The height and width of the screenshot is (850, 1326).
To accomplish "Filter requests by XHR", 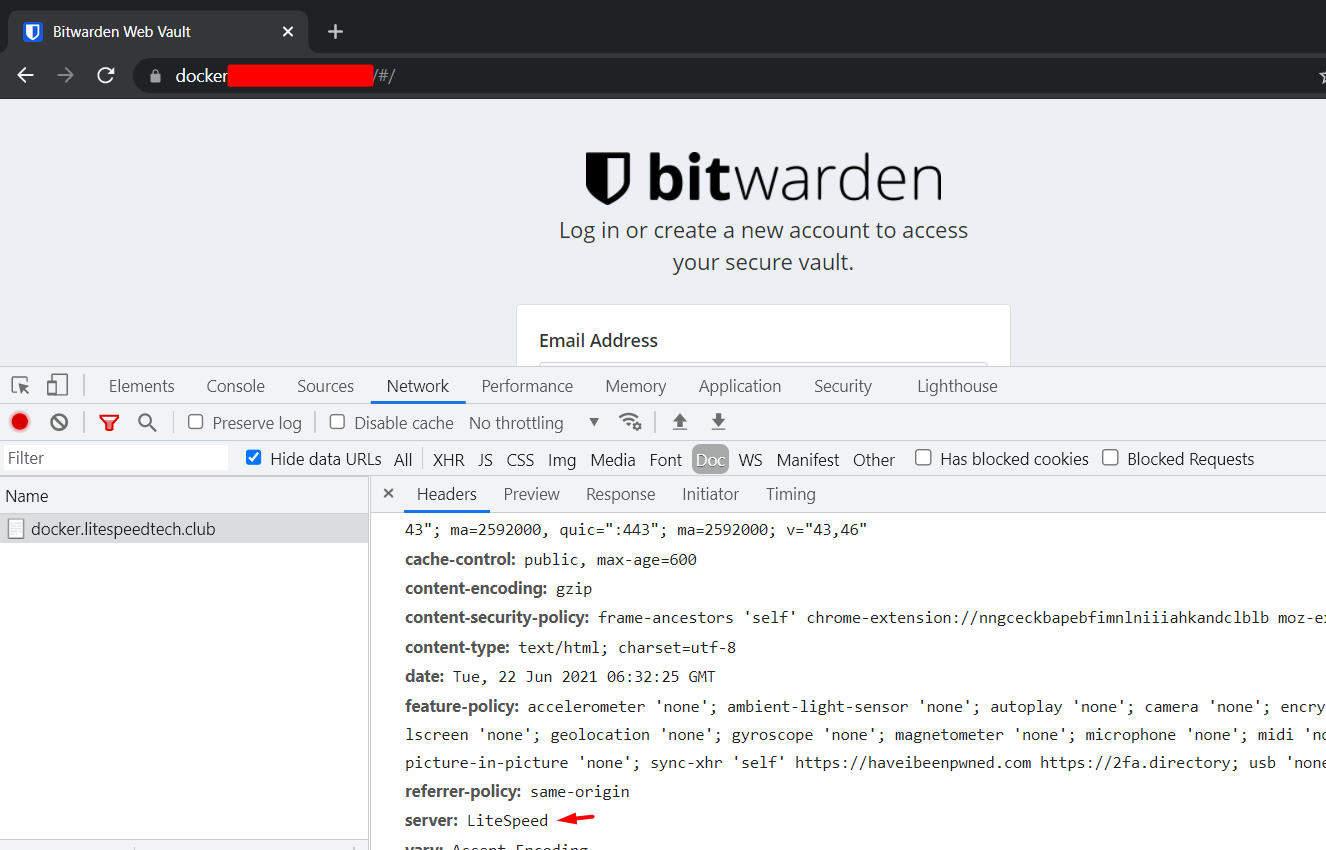I will coord(449,460).
